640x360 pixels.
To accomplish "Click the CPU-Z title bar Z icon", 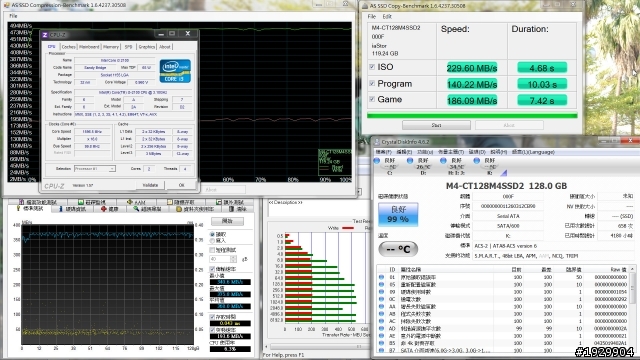I will click(x=45, y=35).
